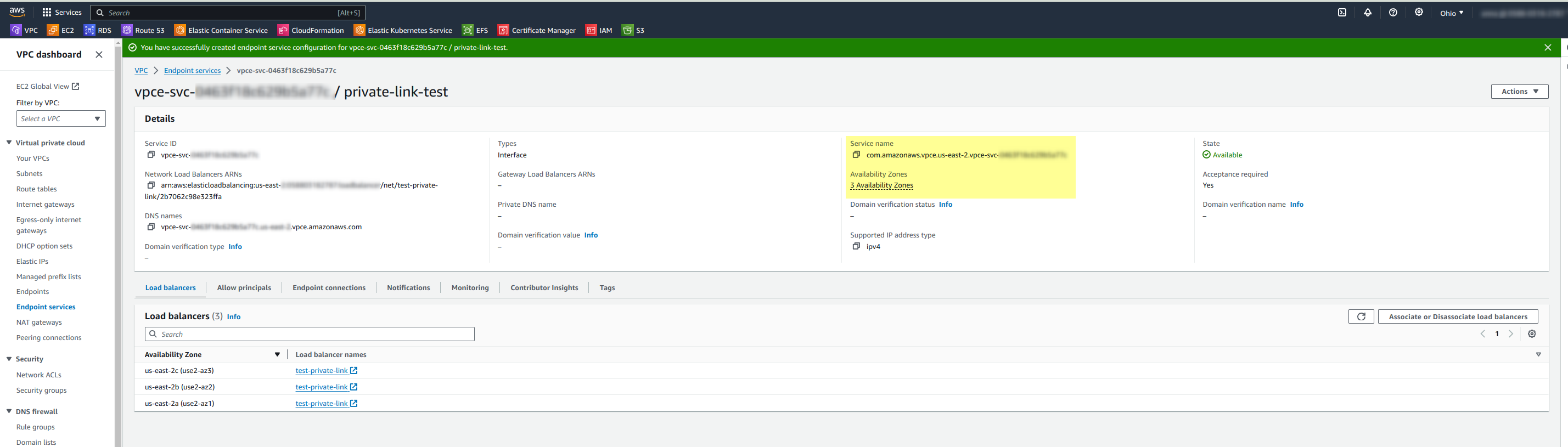Switch to the Endpoint connections tab
Screen dimensions: 1568x447
point(329,287)
